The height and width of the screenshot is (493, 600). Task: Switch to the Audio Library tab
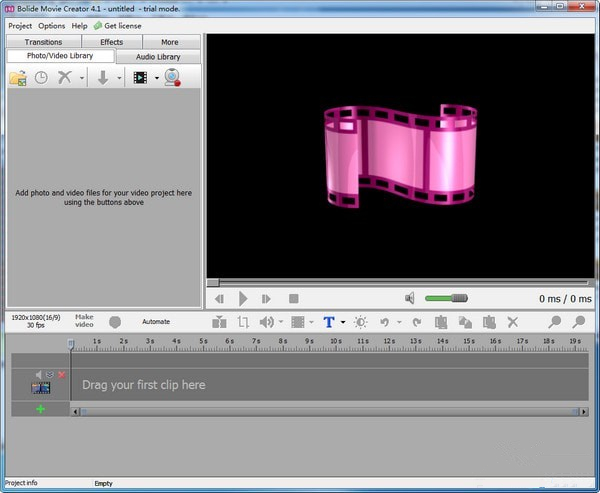click(x=158, y=57)
